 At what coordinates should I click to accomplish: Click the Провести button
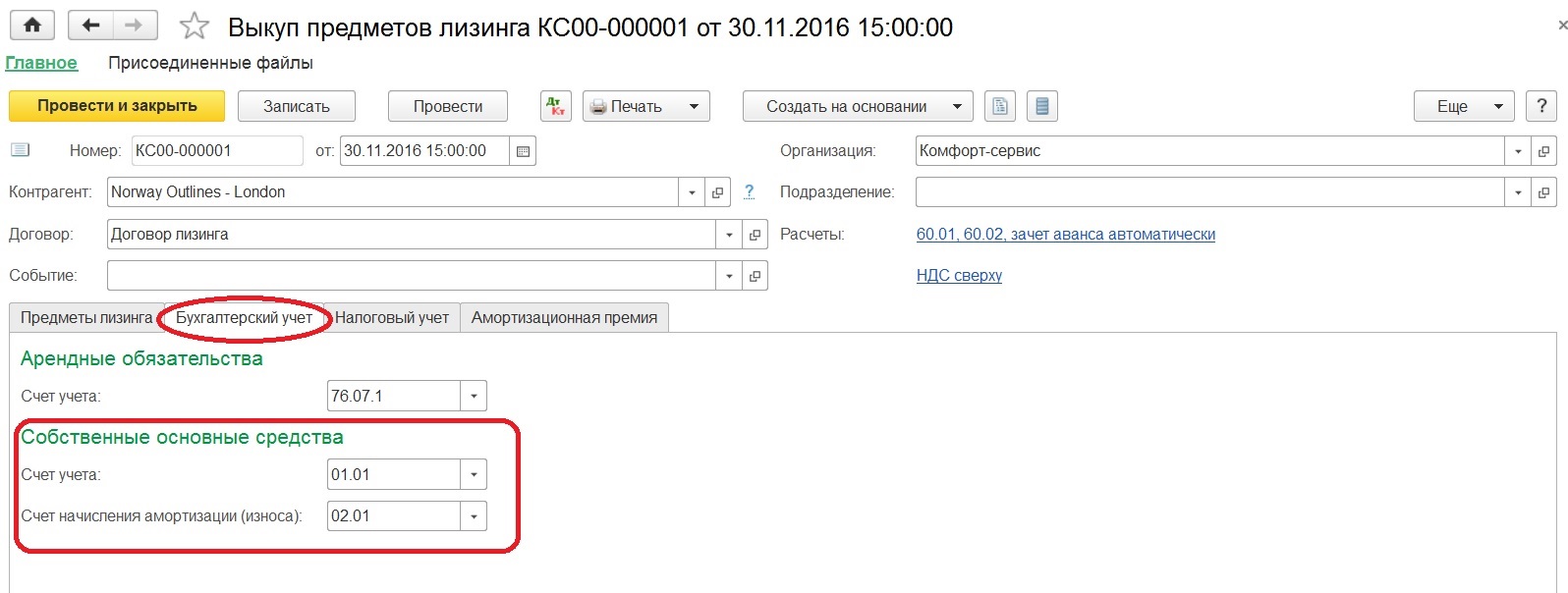pyautogui.click(x=448, y=106)
